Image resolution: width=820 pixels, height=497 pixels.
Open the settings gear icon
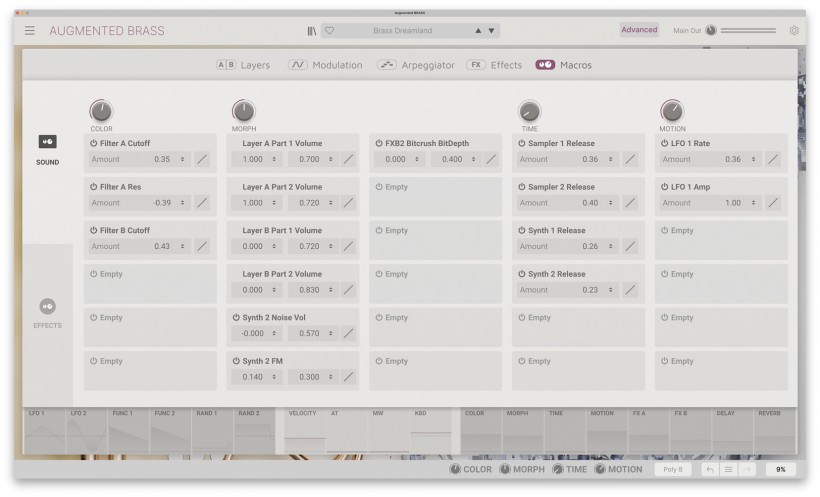point(794,30)
